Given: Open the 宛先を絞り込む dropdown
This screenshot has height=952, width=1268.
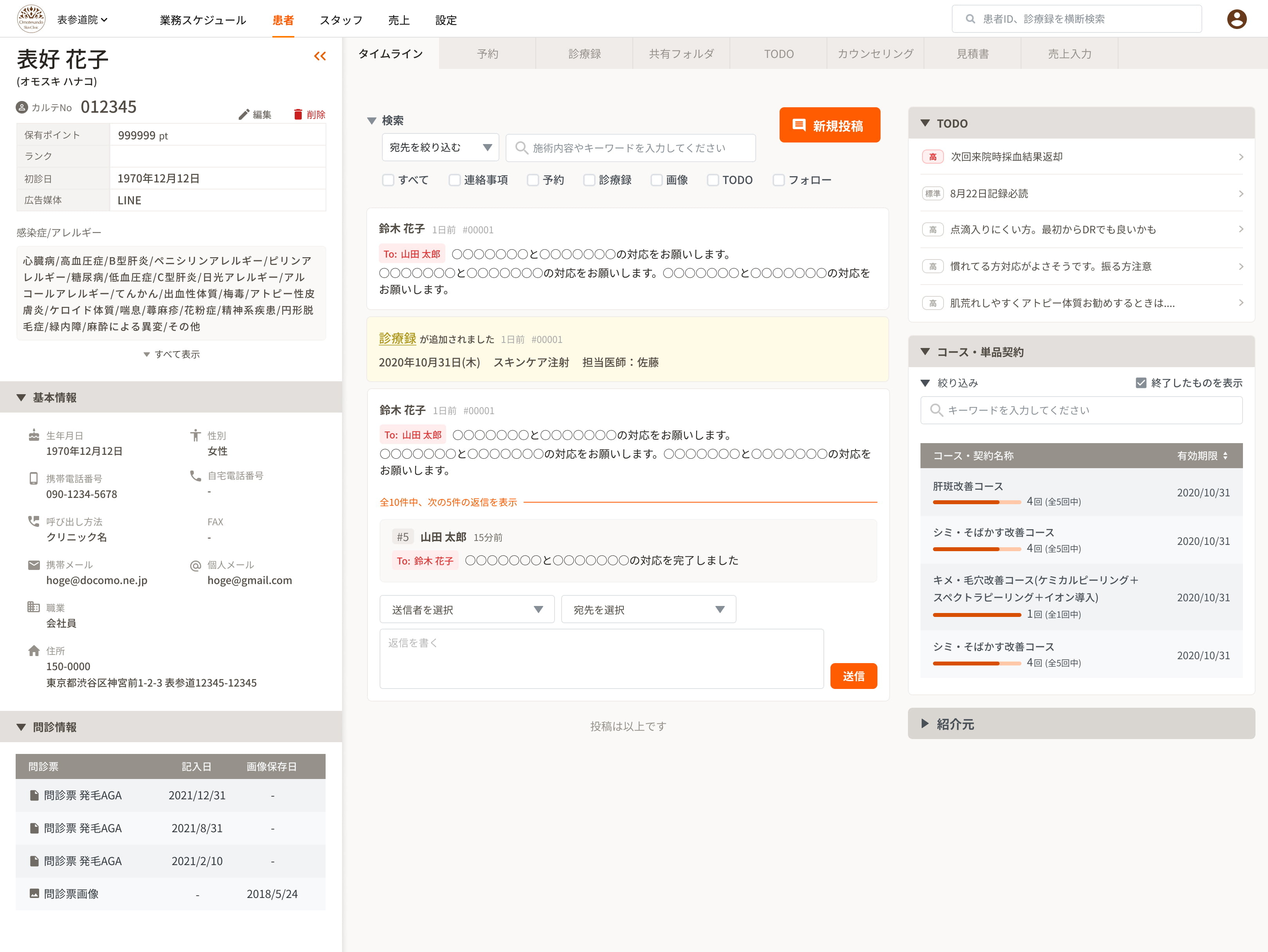Looking at the screenshot, I should click(x=440, y=148).
